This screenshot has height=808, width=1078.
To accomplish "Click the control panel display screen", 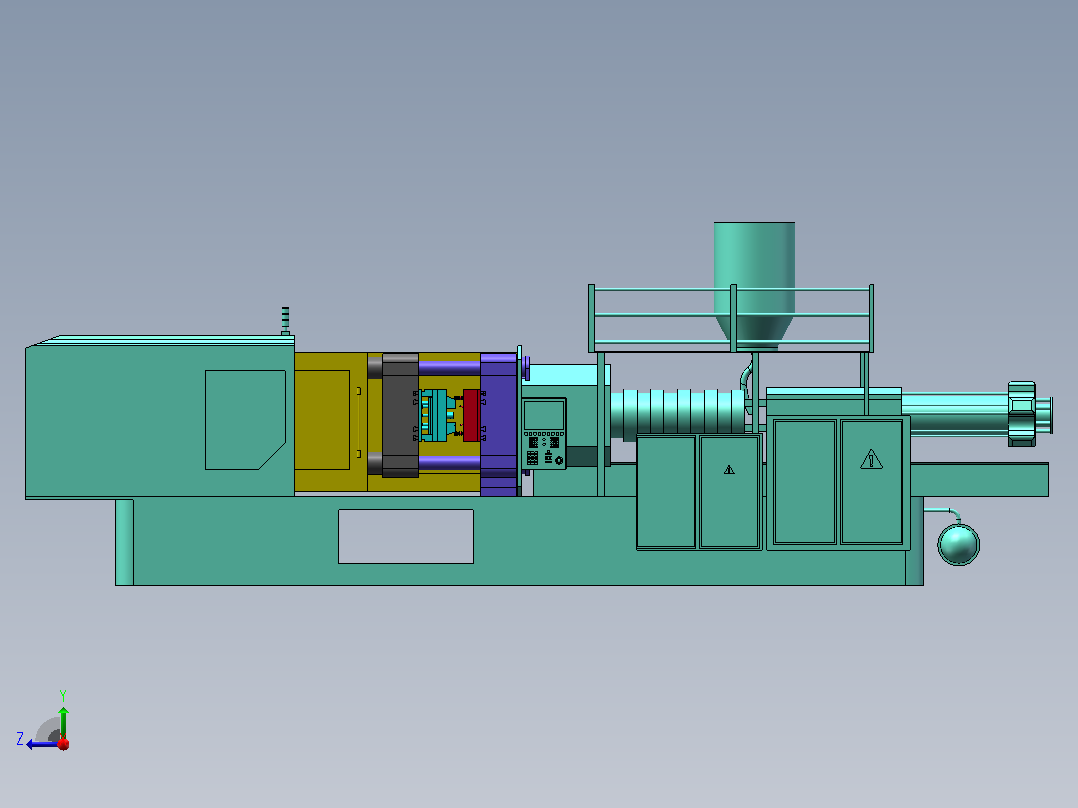I will coord(544,415).
